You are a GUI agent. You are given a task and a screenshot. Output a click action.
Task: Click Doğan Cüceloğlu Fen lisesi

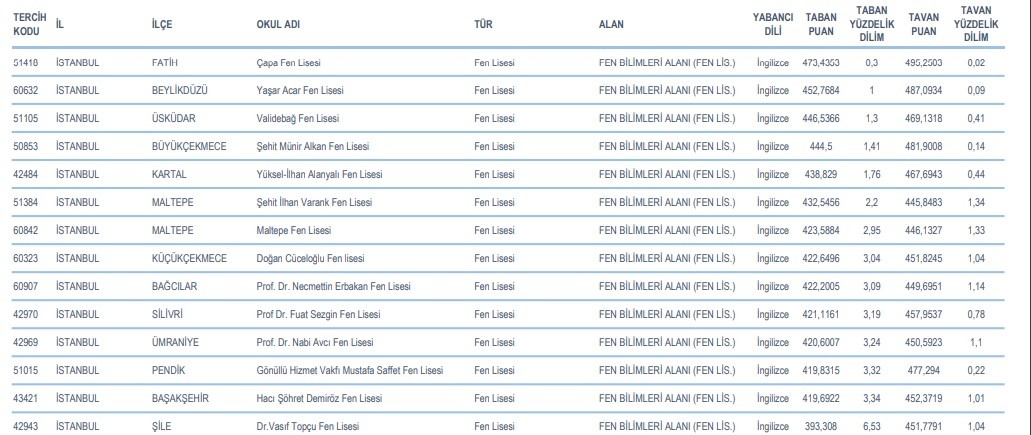[310, 259]
